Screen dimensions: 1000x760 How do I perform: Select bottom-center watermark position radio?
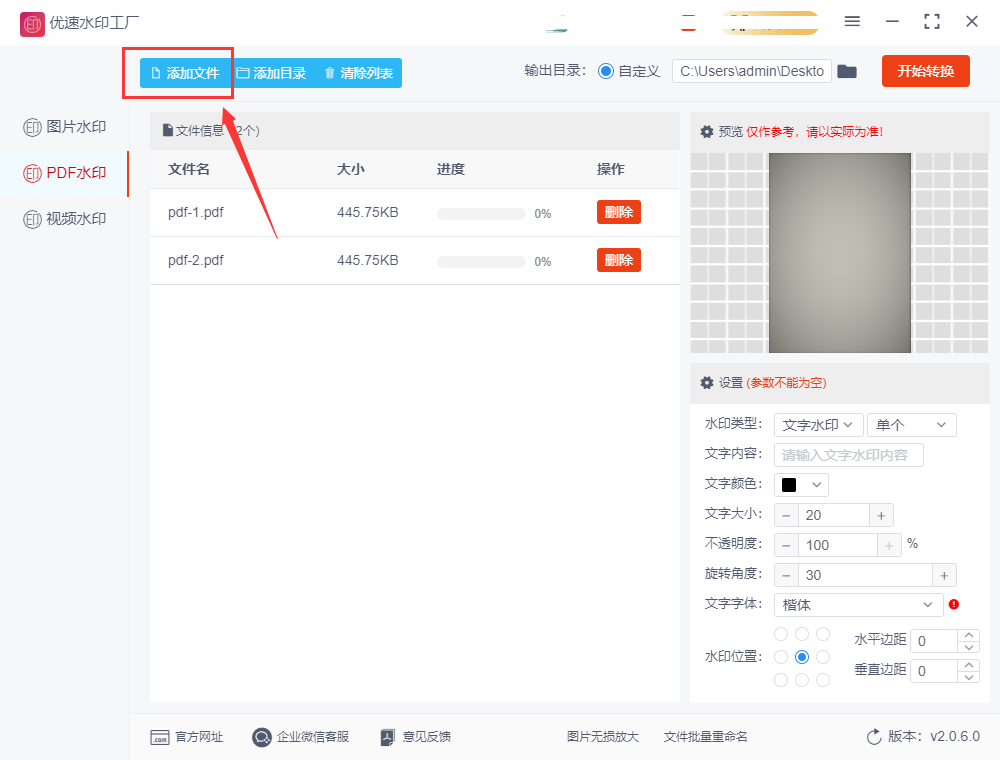pyautogui.click(x=802, y=680)
